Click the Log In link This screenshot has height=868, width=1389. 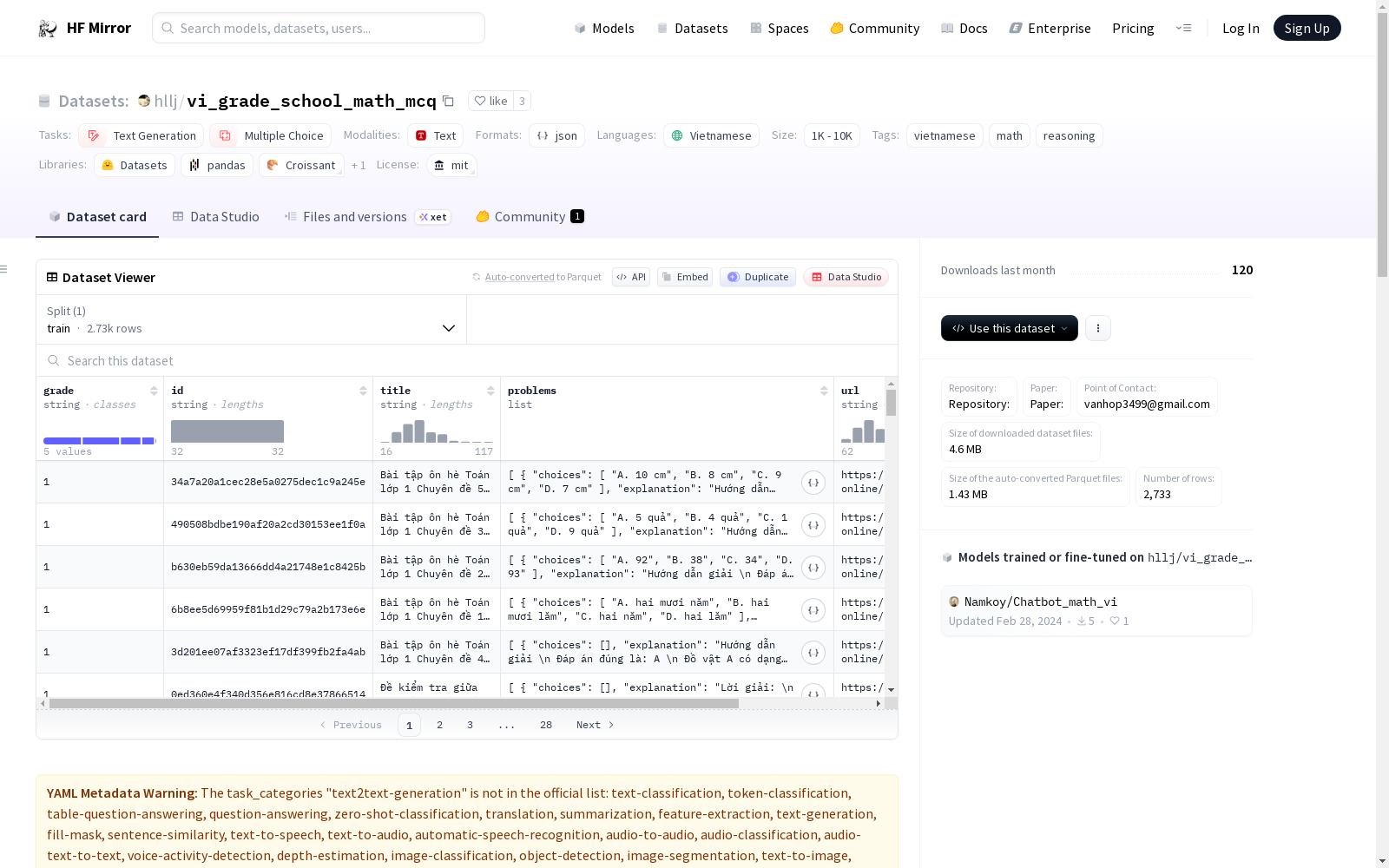coord(1241,29)
